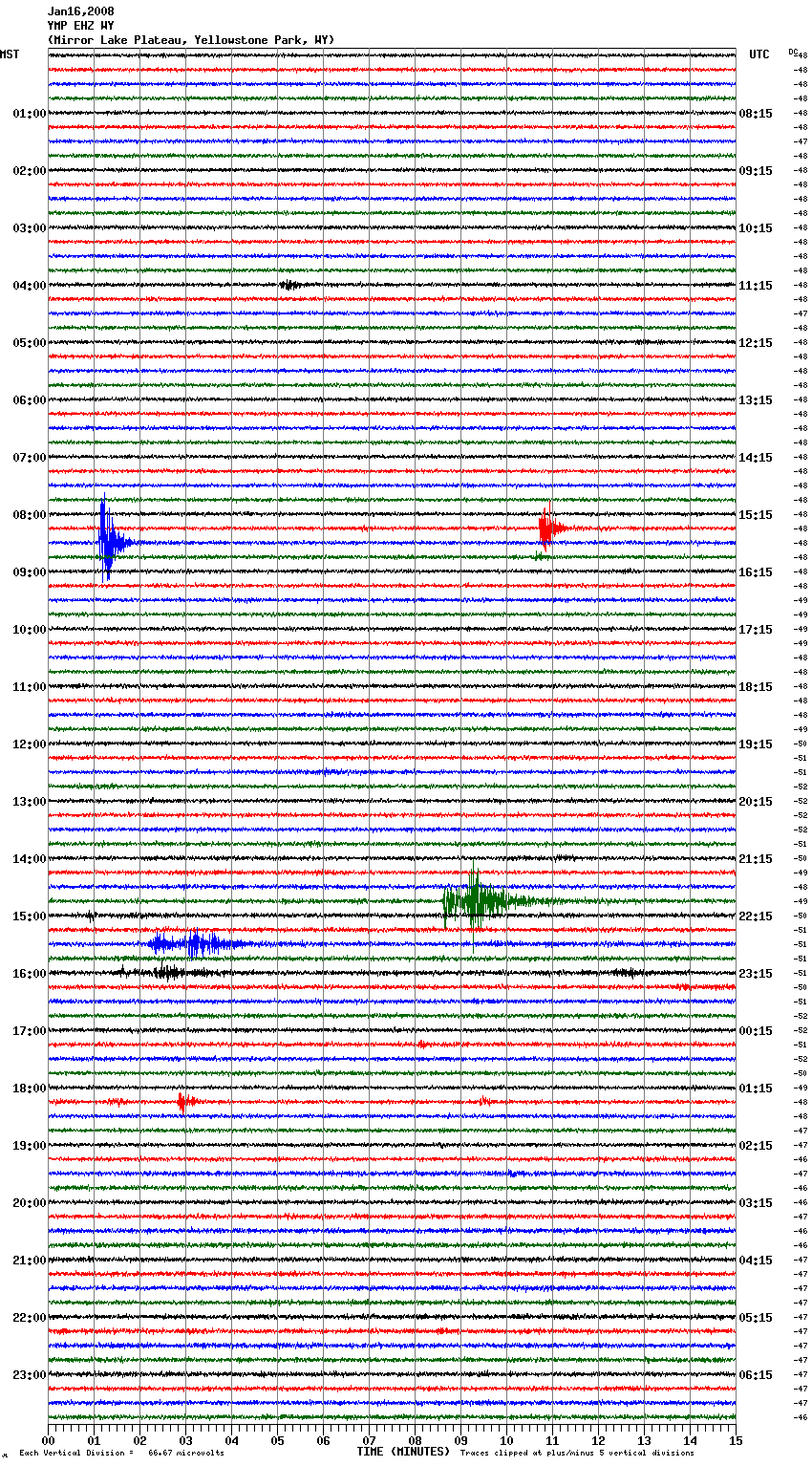The height and width of the screenshot is (1466, 812).
Task: Click the 11:15 UTC time label
Action: click(x=756, y=286)
